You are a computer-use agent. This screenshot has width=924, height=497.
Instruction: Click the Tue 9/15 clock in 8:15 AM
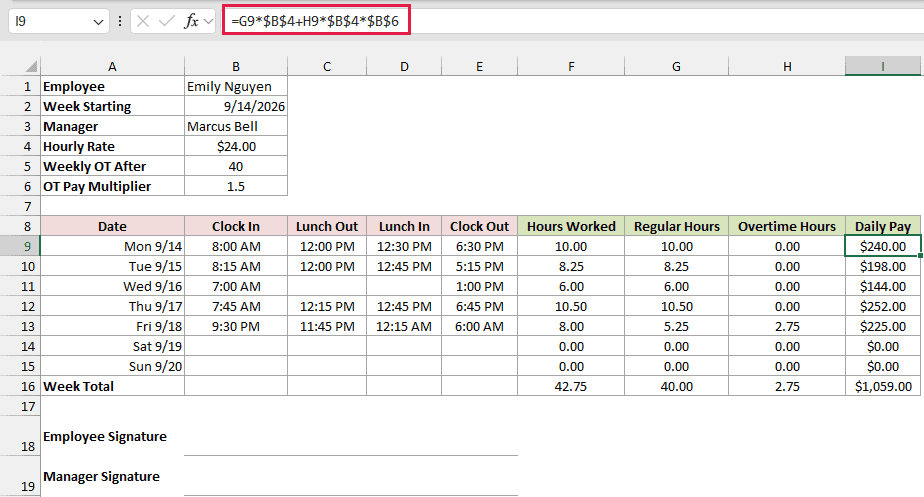(x=236, y=266)
